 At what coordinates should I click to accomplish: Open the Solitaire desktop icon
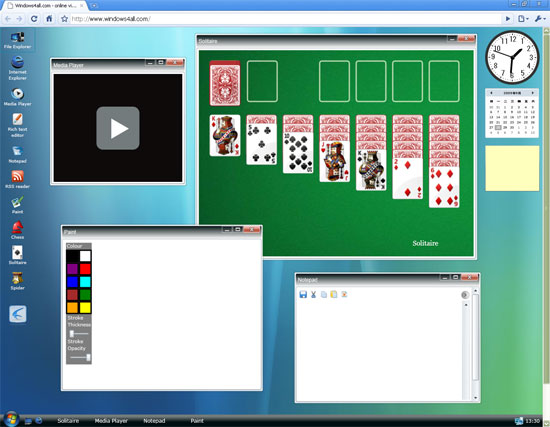tap(18, 255)
